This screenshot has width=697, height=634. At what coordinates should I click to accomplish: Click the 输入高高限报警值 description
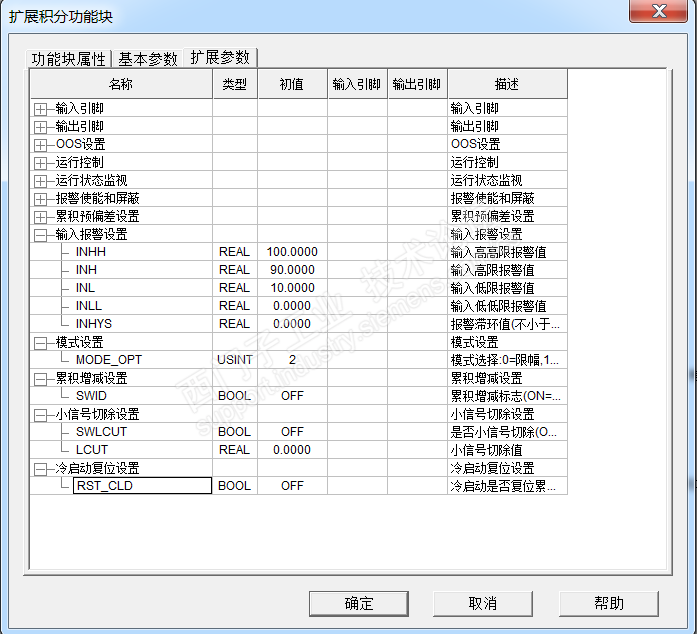point(507,252)
